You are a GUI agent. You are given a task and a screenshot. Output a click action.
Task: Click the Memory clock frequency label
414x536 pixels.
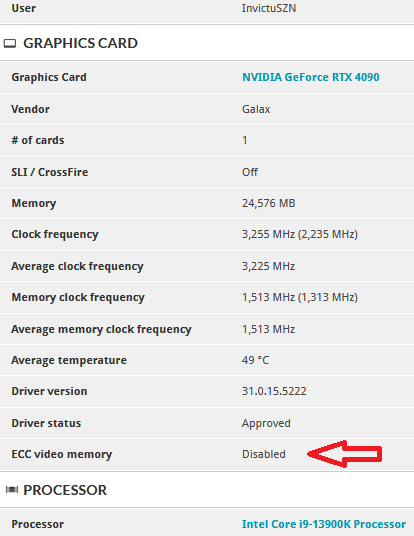(x=78, y=297)
